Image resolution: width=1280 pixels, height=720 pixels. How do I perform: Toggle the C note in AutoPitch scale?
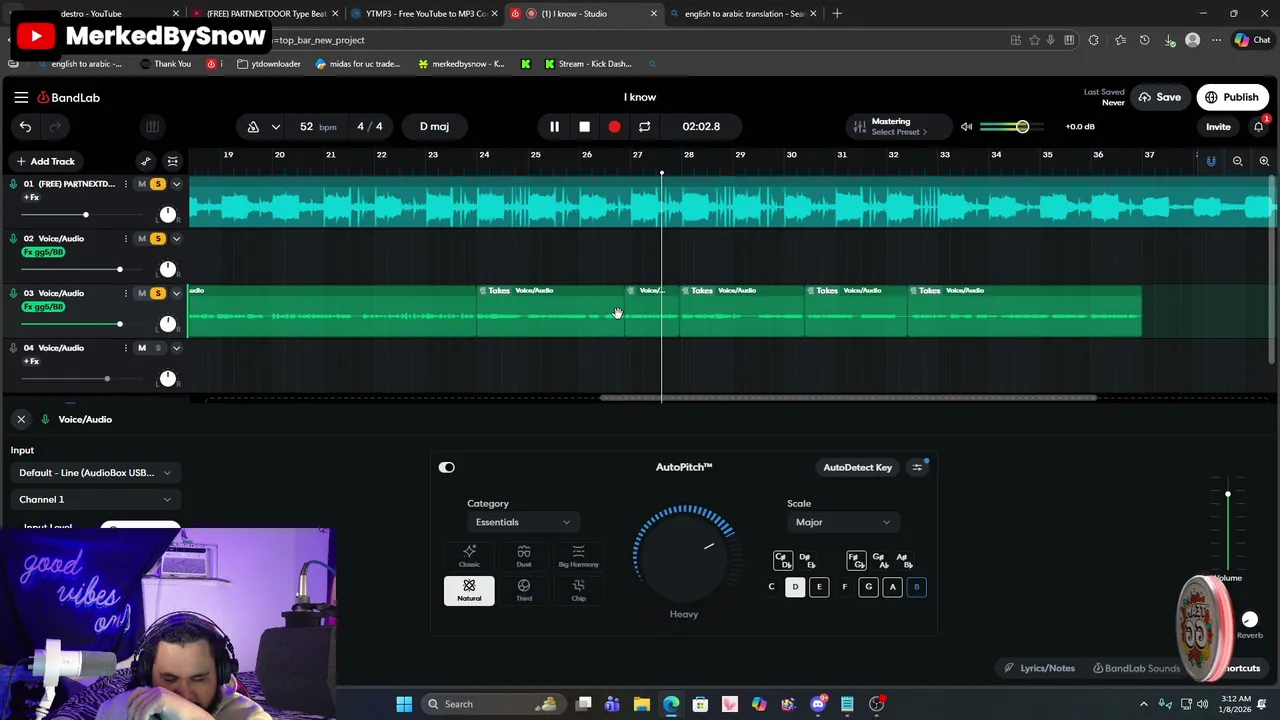(x=771, y=587)
